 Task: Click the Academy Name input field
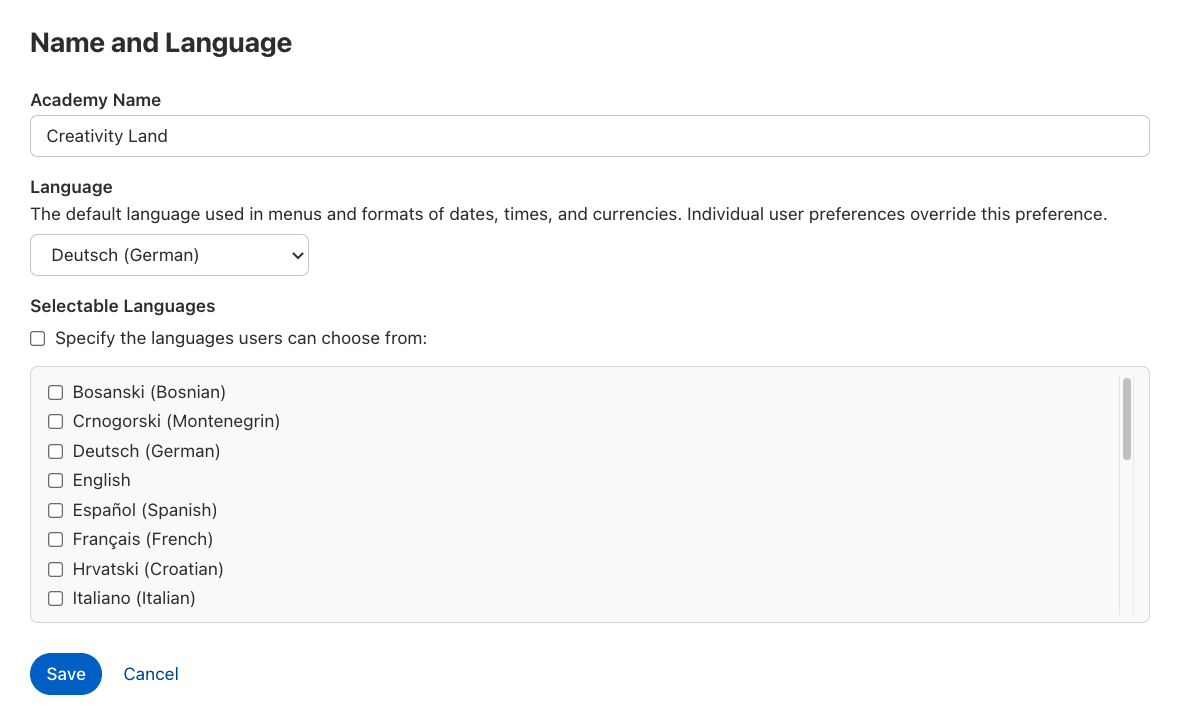[589, 136]
